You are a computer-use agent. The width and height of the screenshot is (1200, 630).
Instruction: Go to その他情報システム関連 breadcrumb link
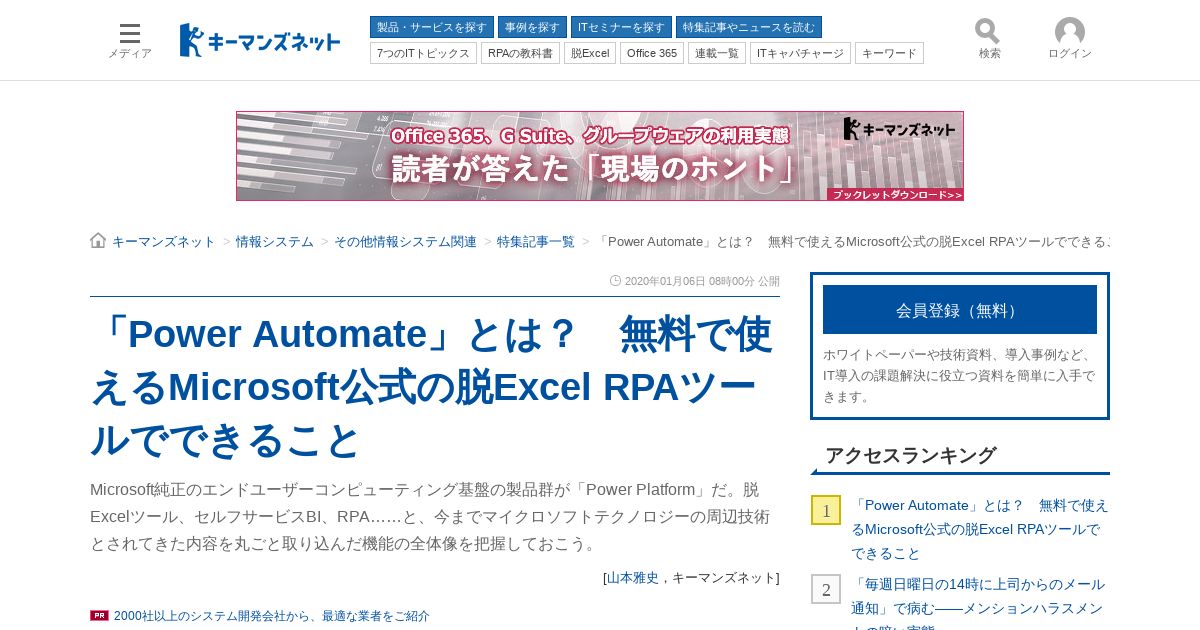click(x=405, y=242)
